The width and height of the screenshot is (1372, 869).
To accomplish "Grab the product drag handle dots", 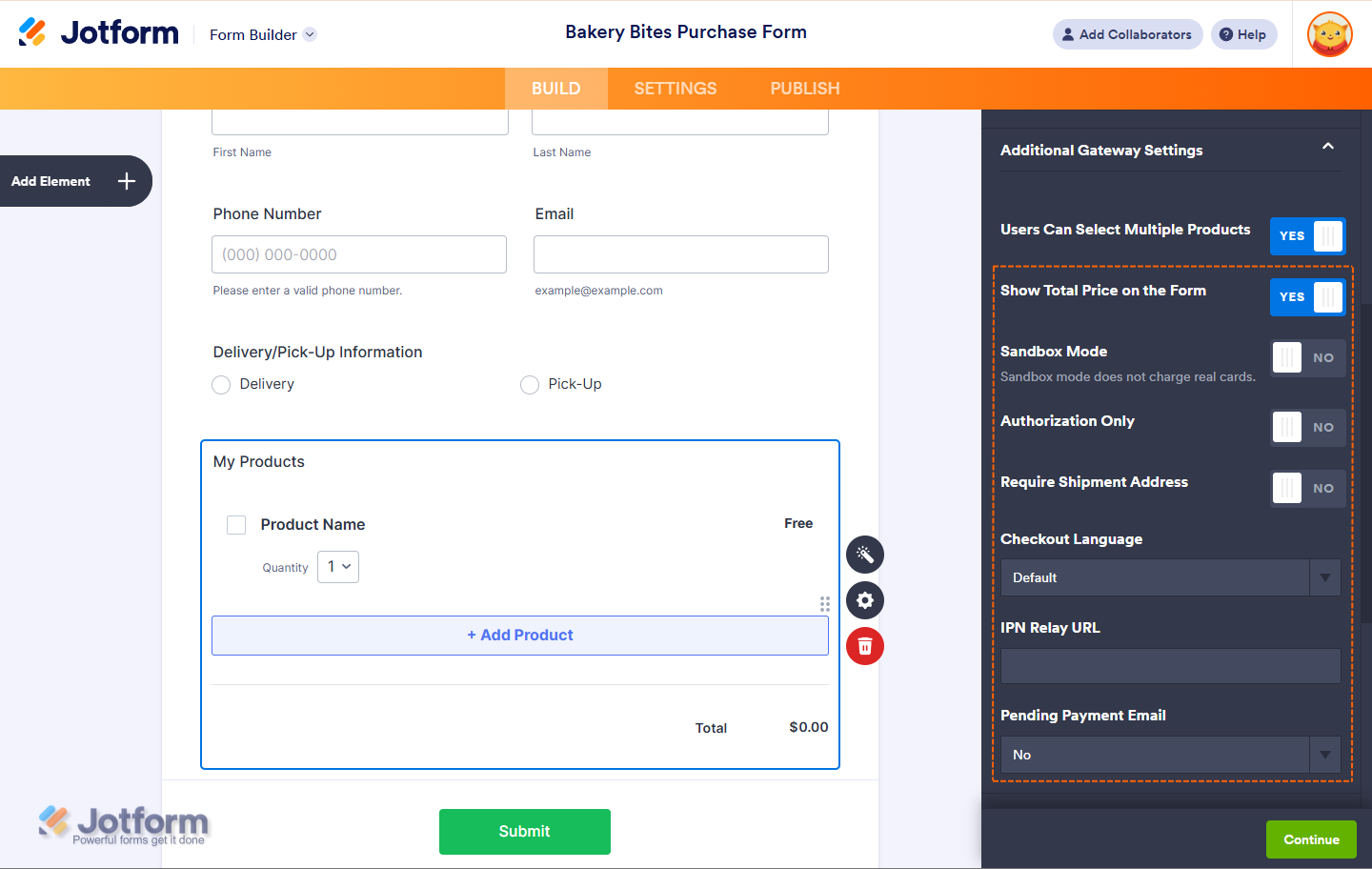I will 825,604.
